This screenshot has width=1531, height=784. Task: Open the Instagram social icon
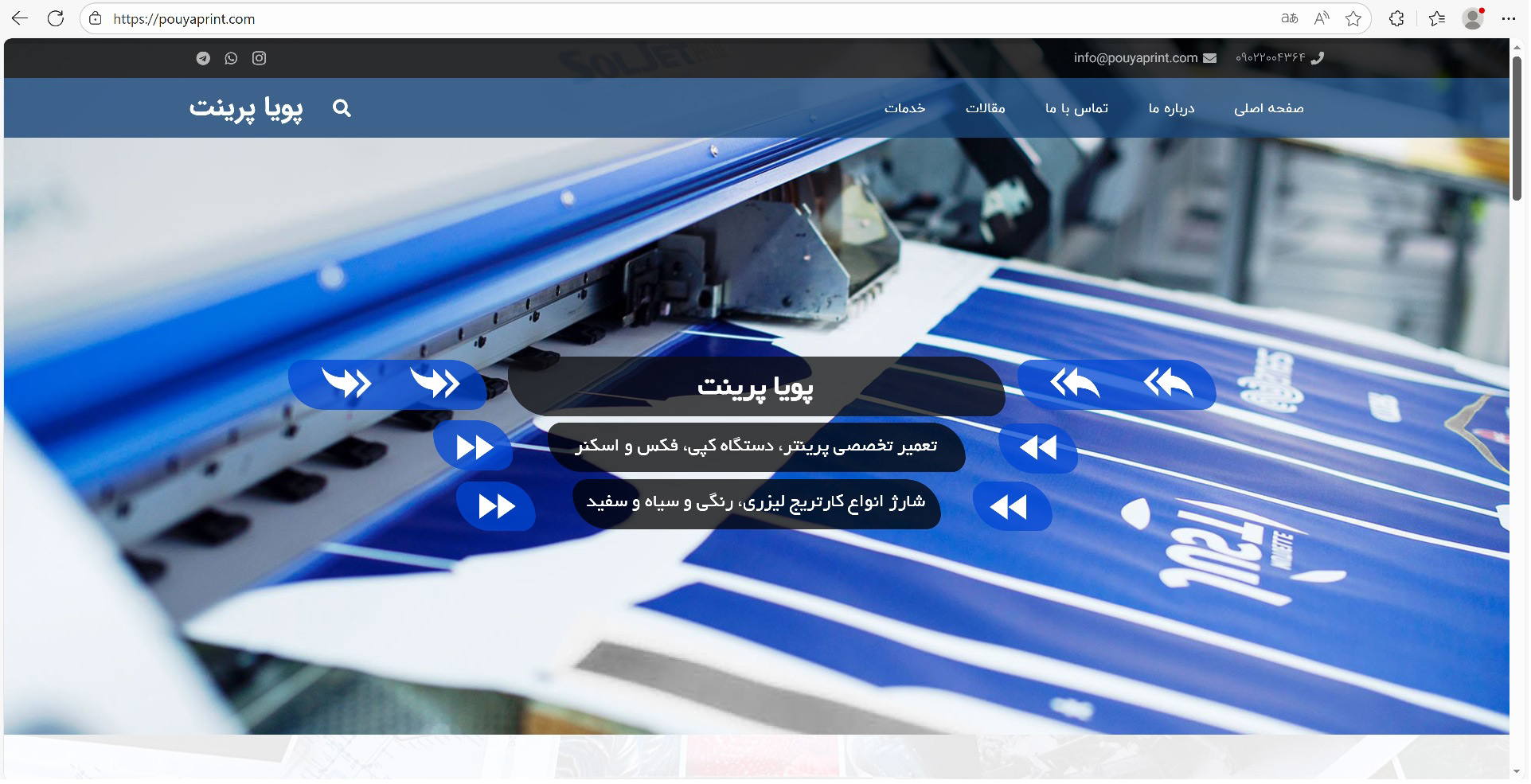[x=259, y=58]
